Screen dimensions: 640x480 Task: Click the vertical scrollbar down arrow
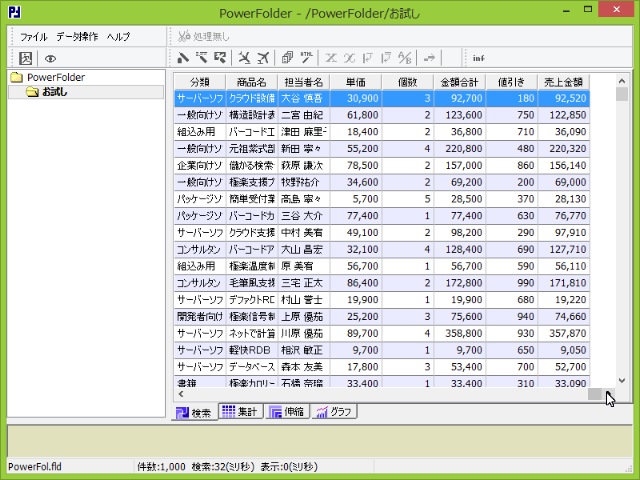[622, 380]
